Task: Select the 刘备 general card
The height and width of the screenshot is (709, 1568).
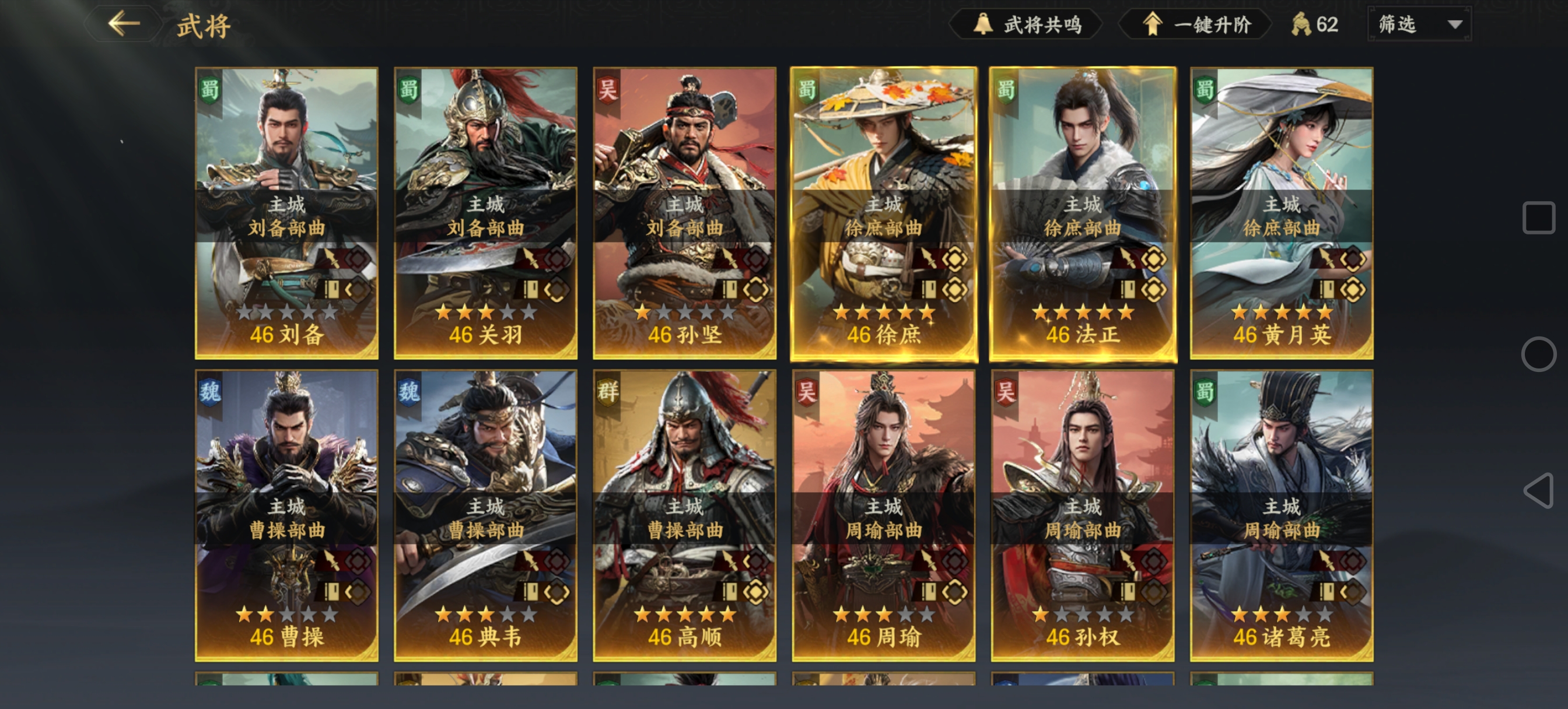Action: [x=286, y=213]
